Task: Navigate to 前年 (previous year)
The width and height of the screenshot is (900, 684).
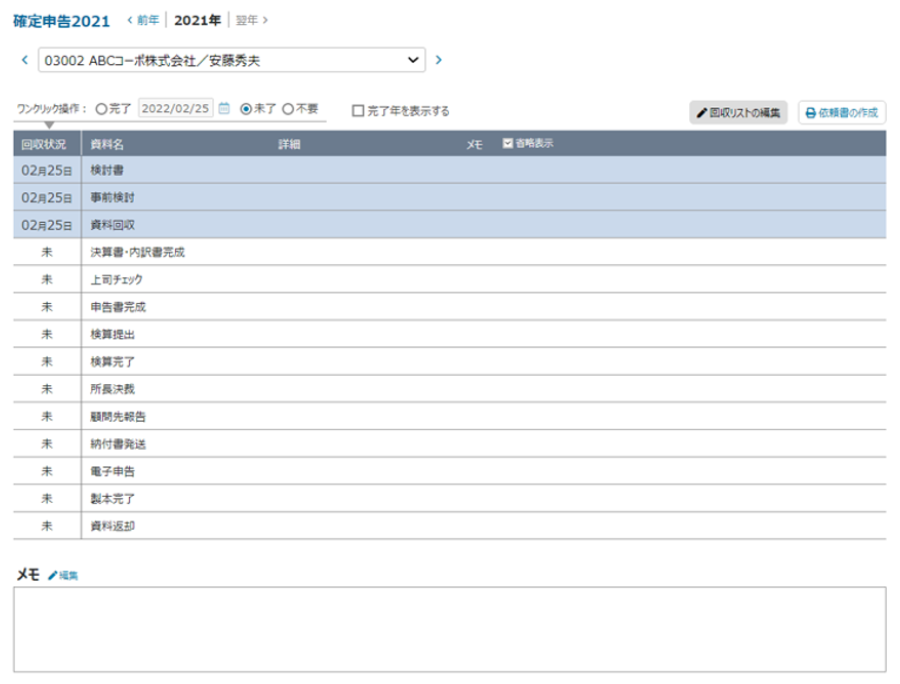Action: pyautogui.click(x=143, y=20)
